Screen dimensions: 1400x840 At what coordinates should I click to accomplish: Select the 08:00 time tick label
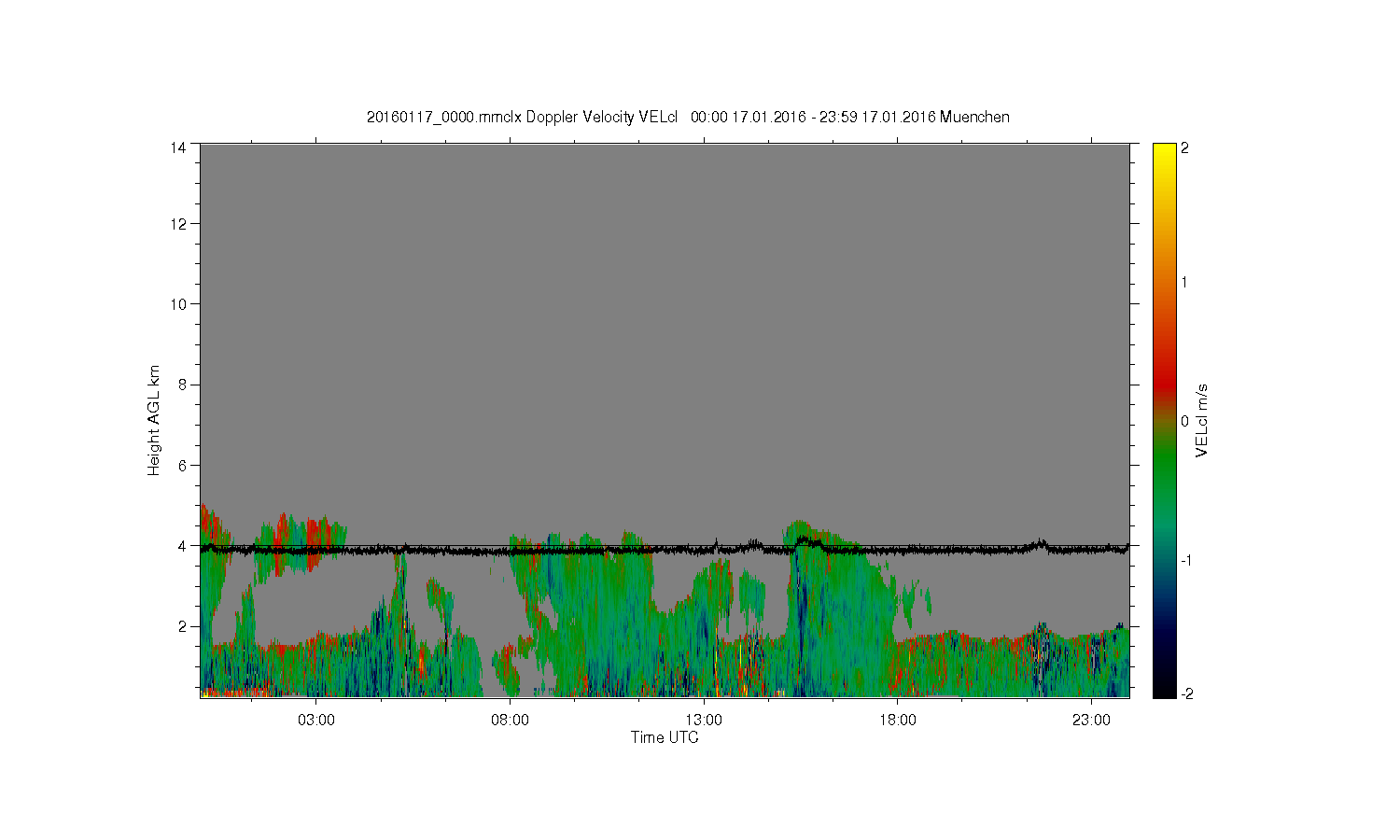[x=511, y=721]
